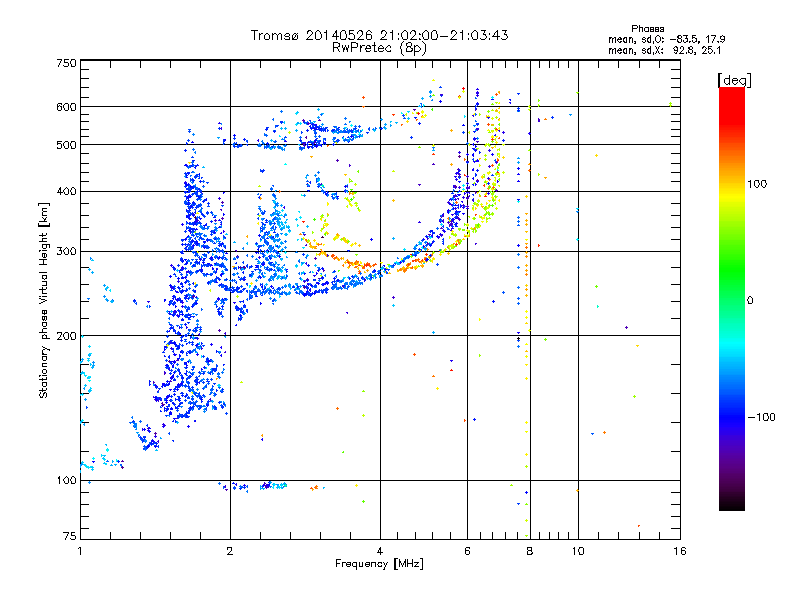Screen dimensions: 800x600
Task: Click the 'mean, sd,X: 92.8, 25.1' statistic
Action: click(x=664, y=51)
